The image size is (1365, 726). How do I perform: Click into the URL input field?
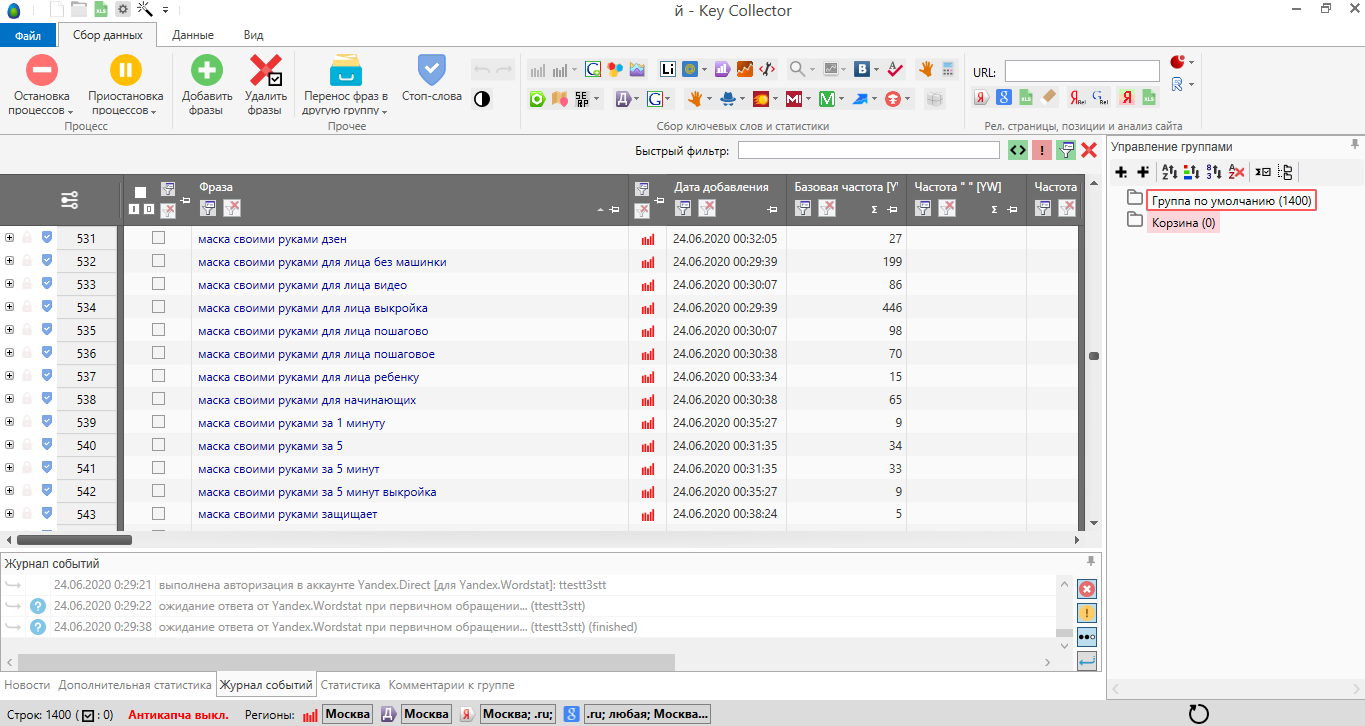pyautogui.click(x=1082, y=71)
